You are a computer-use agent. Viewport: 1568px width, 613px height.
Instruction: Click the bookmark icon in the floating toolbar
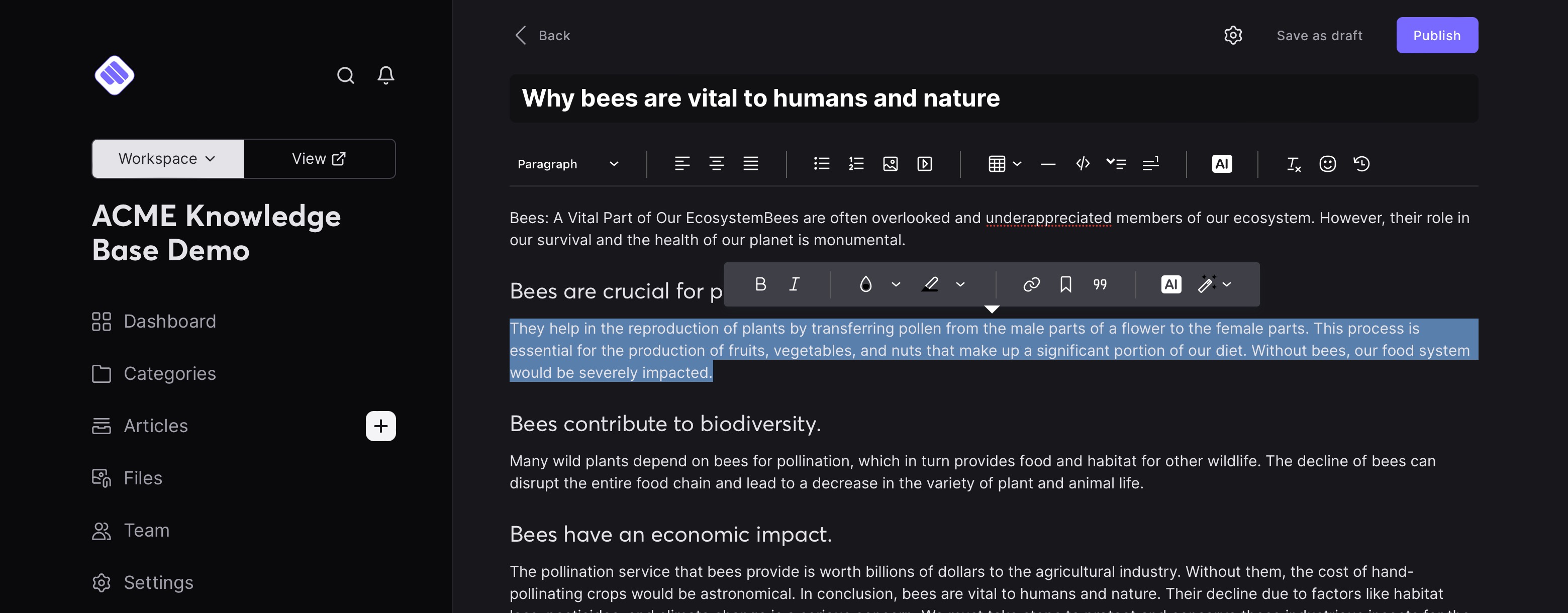1065,284
